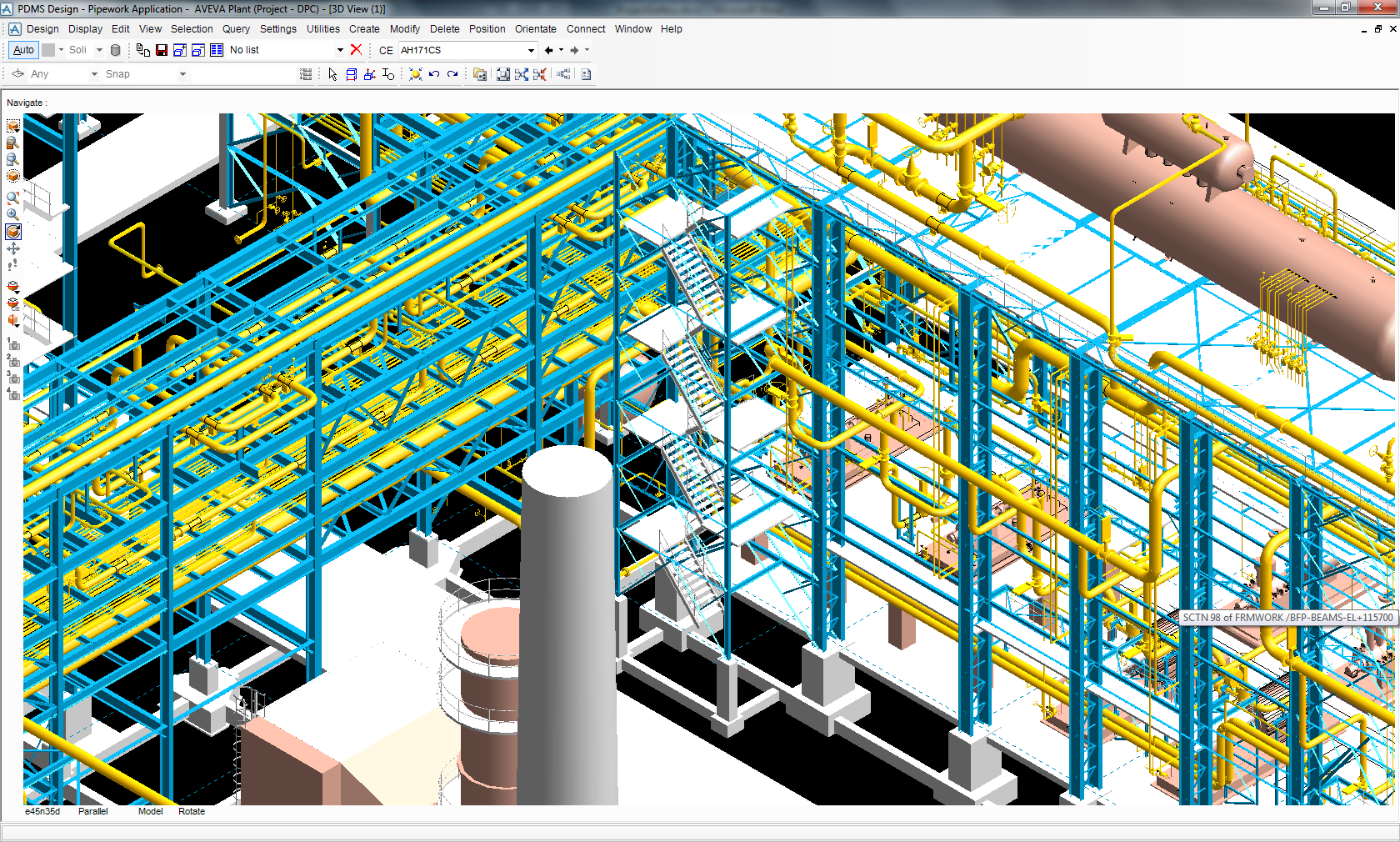1400x842 pixels.
Task: Click the red X delete icon
Action: [x=356, y=50]
